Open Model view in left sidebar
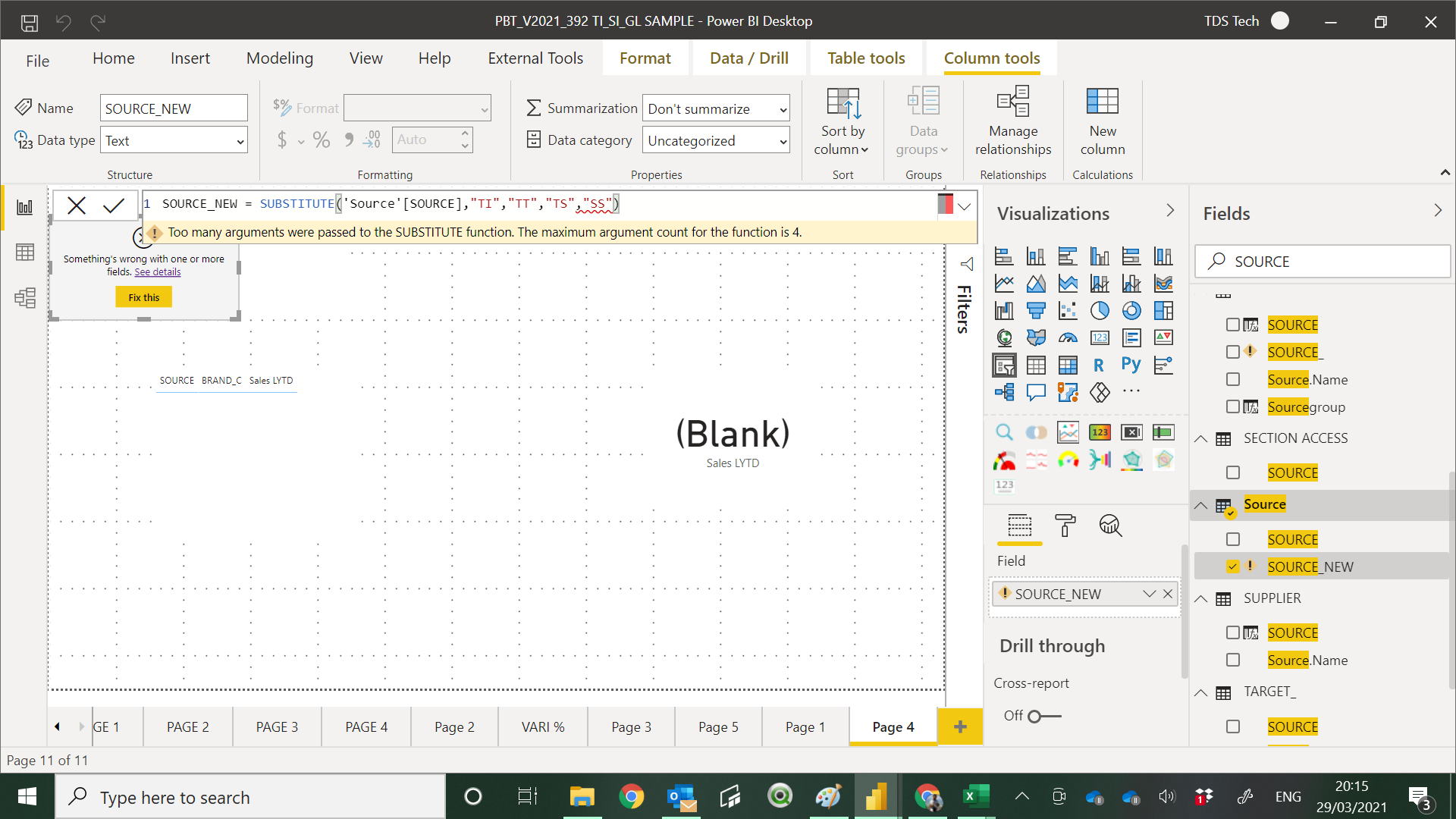Image resolution: width=1456 pixels, height=819 pixels. pyautogui.click(x=24, y=297)
